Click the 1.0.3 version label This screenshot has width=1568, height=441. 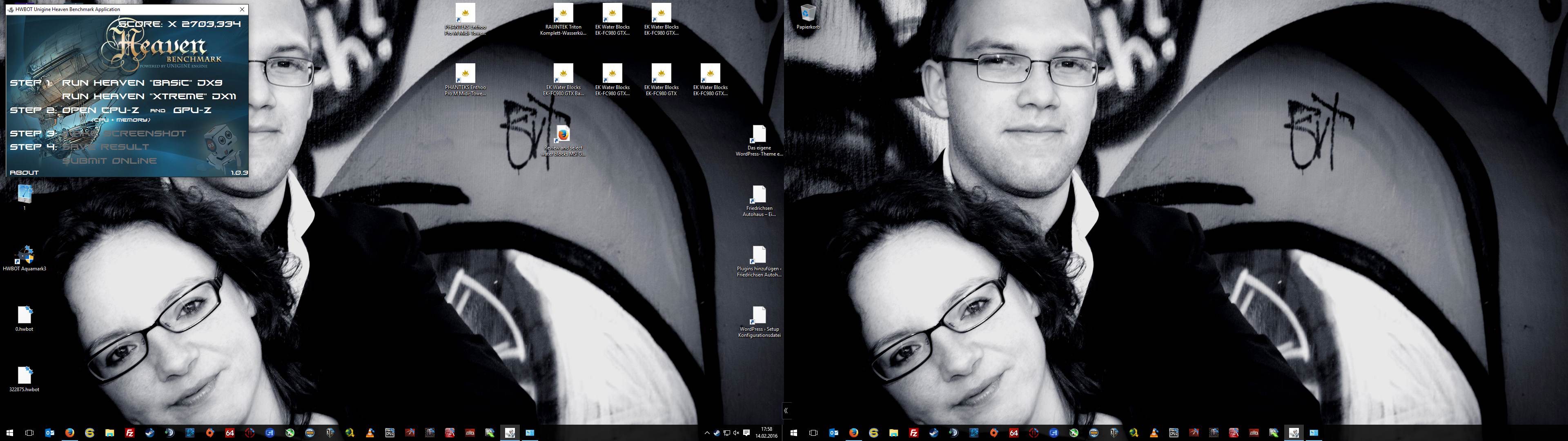(x=238, y=172)
